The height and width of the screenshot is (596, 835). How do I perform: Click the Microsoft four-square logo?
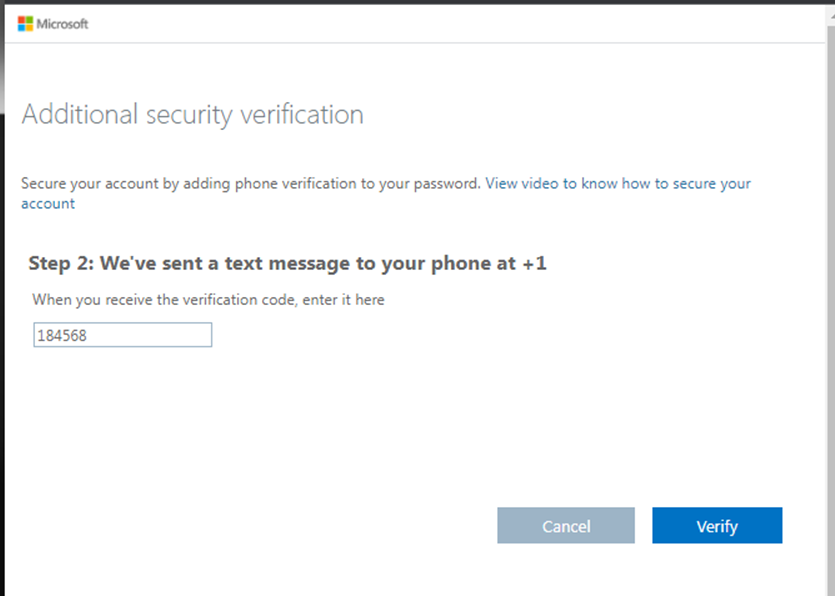coord(26,23)
